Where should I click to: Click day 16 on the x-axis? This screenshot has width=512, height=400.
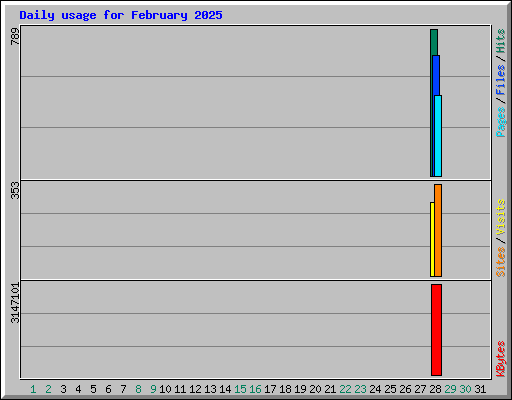[x=255, y=389]
